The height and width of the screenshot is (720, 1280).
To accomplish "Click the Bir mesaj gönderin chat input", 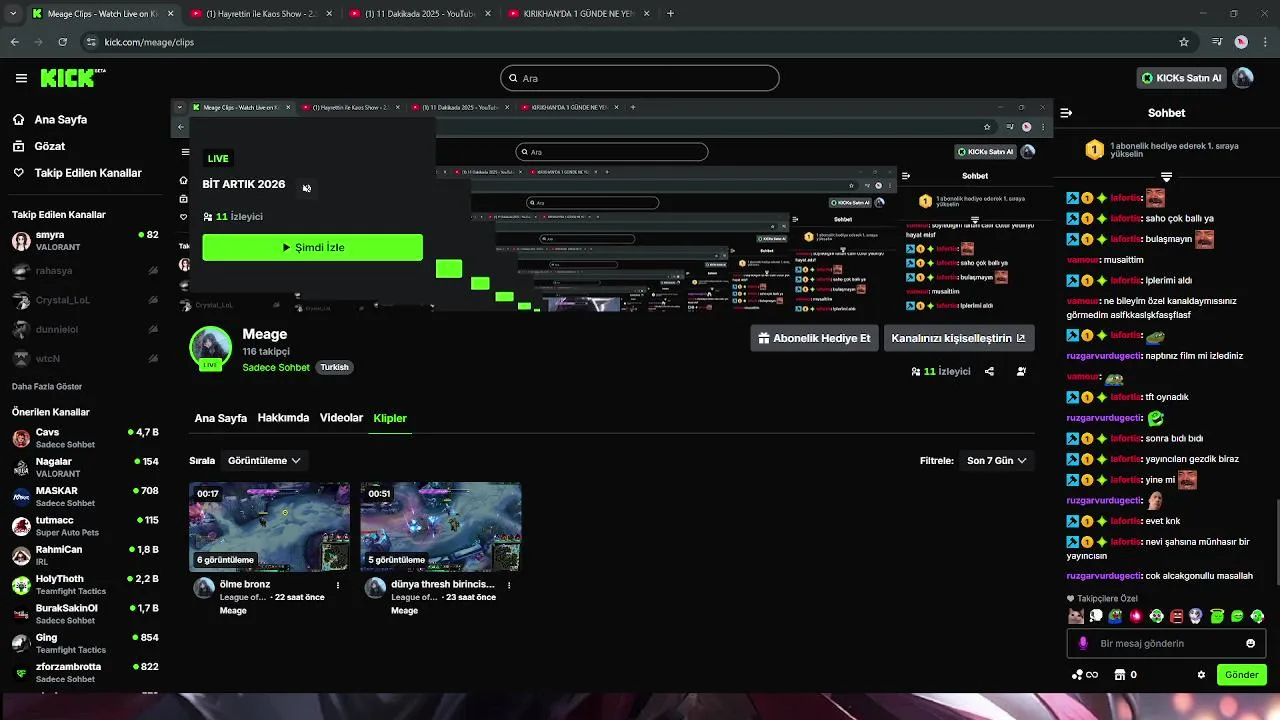I will 1166,643.
